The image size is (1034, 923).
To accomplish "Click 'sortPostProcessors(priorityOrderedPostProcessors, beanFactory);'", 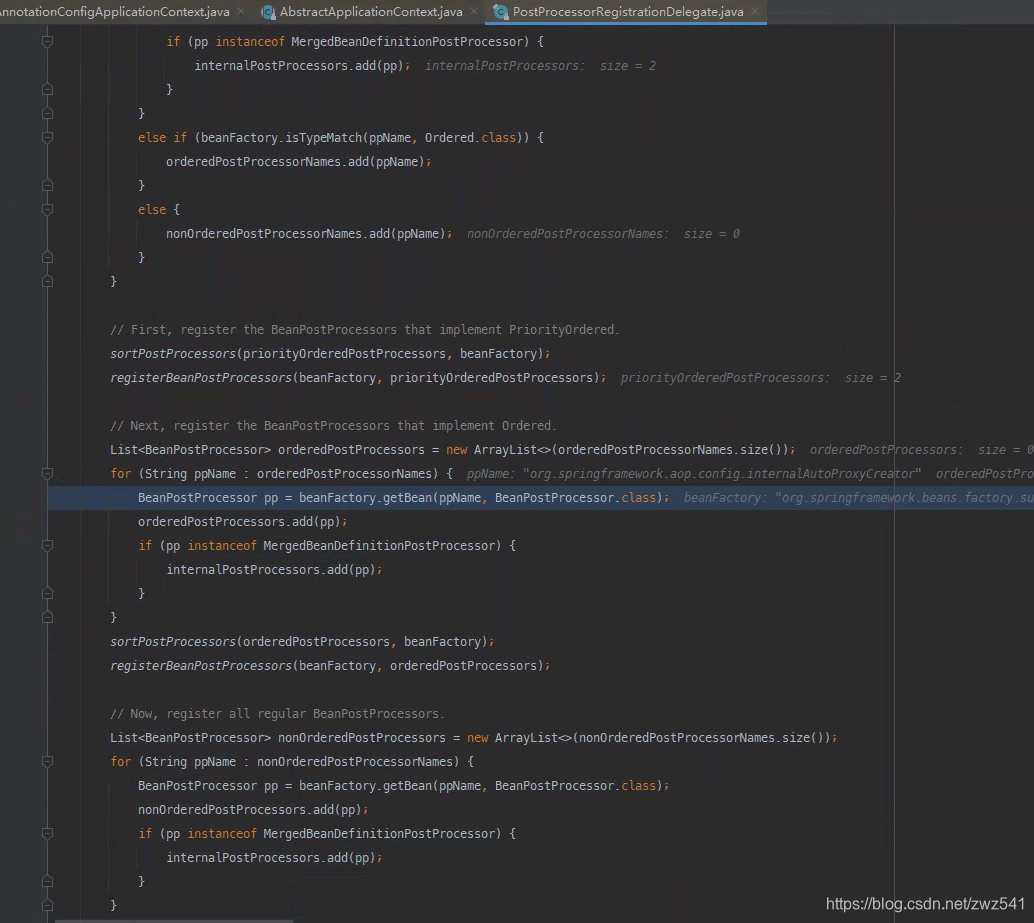I will (330, 353).
